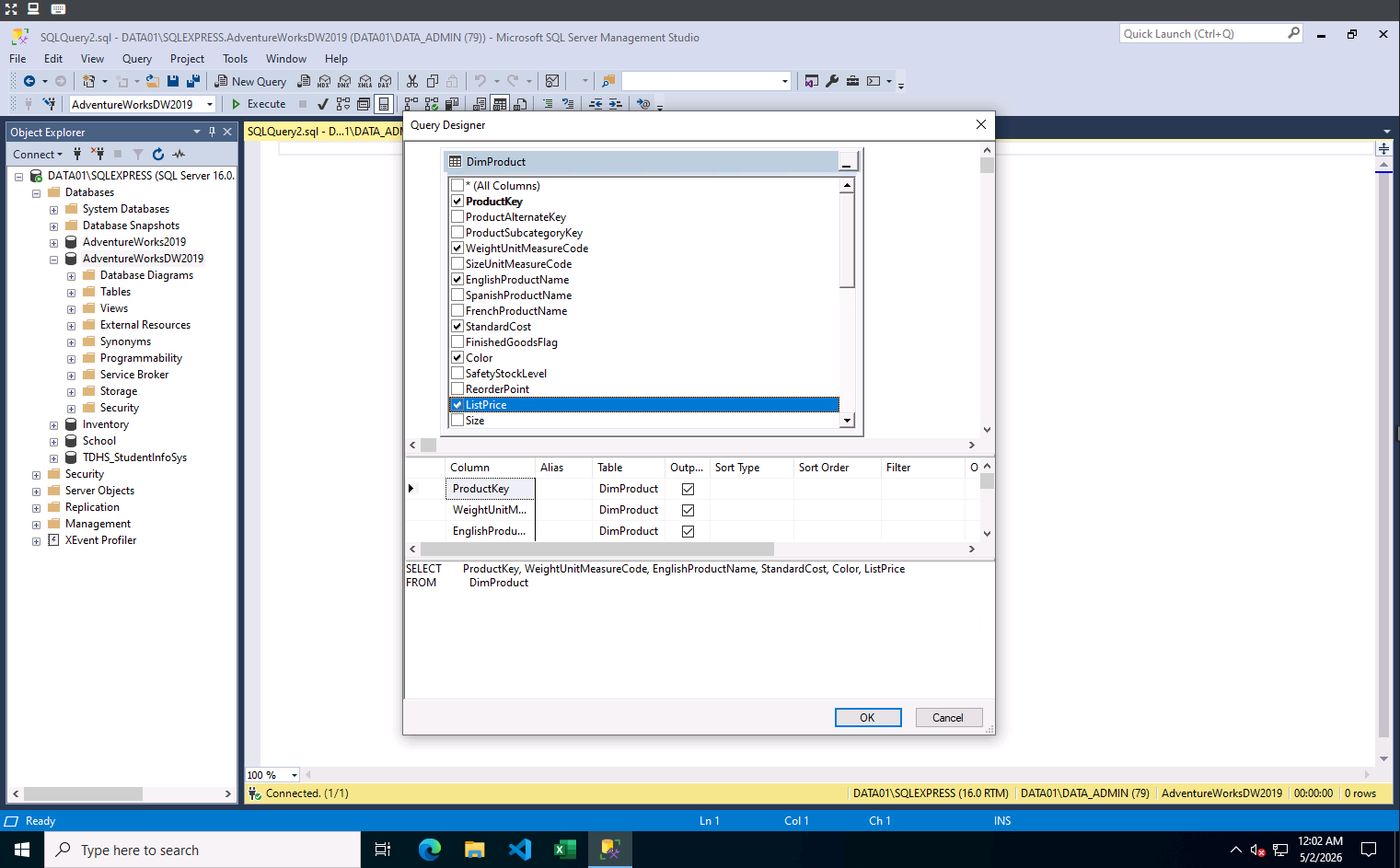Set results to file output
1400x868 pixels.
(x=520, y=104)
